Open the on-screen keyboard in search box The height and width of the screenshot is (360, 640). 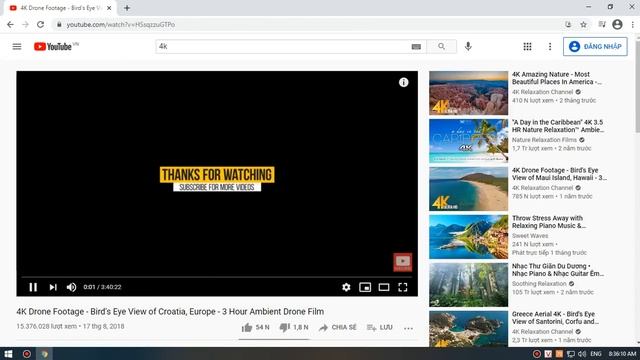[x=416, y=47]
